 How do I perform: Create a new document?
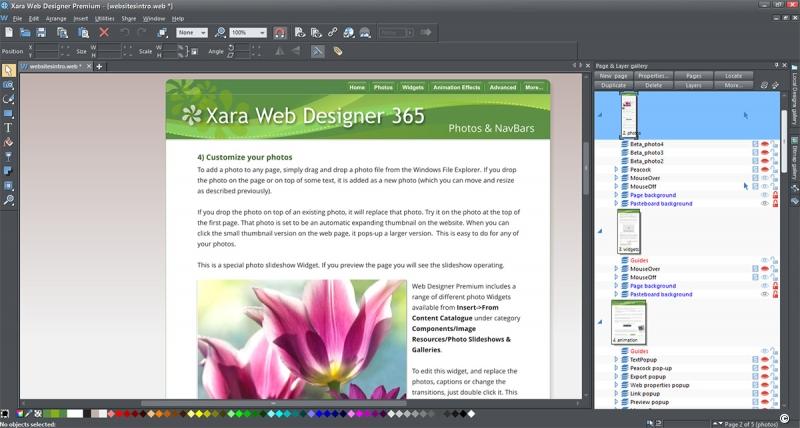[x=9, y=33]
